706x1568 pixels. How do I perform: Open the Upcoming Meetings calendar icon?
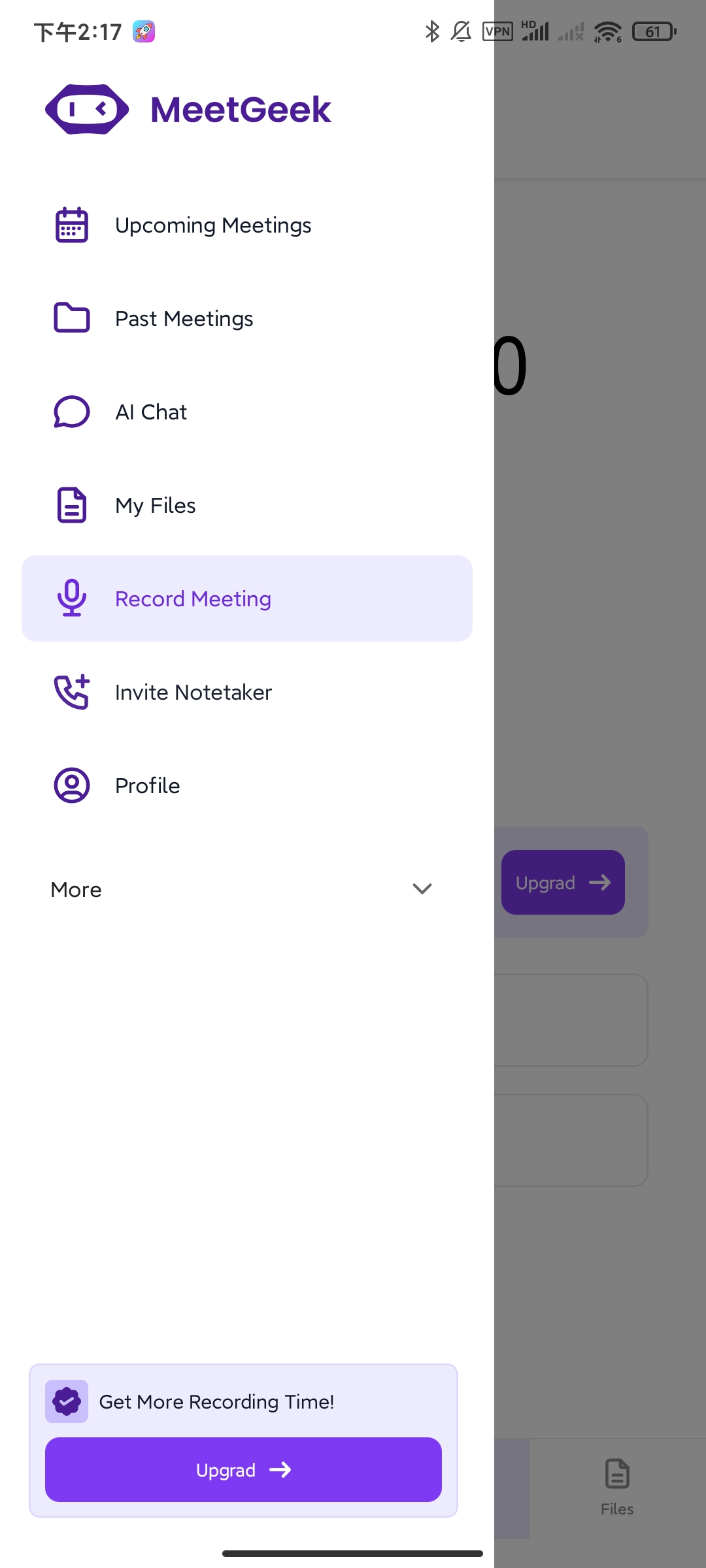click(72, 225)
